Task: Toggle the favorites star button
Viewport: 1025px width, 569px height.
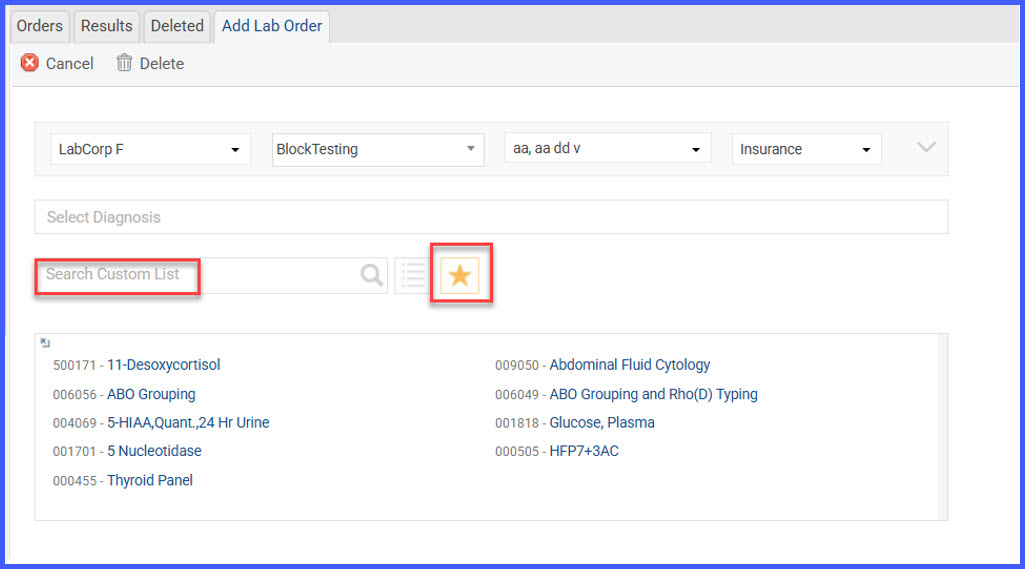Action: tap(460, 275)
